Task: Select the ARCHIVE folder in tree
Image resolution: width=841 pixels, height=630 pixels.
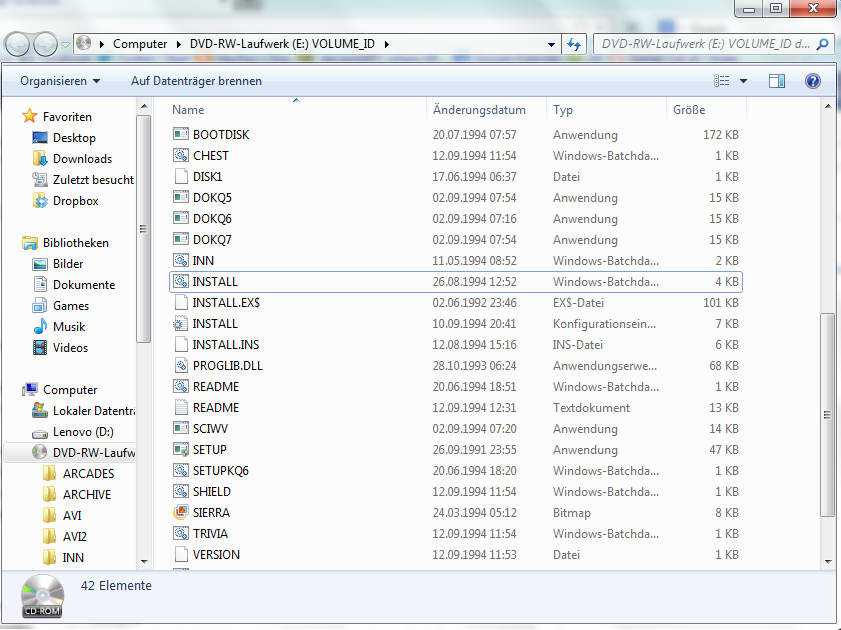Action: coord(87,495)
